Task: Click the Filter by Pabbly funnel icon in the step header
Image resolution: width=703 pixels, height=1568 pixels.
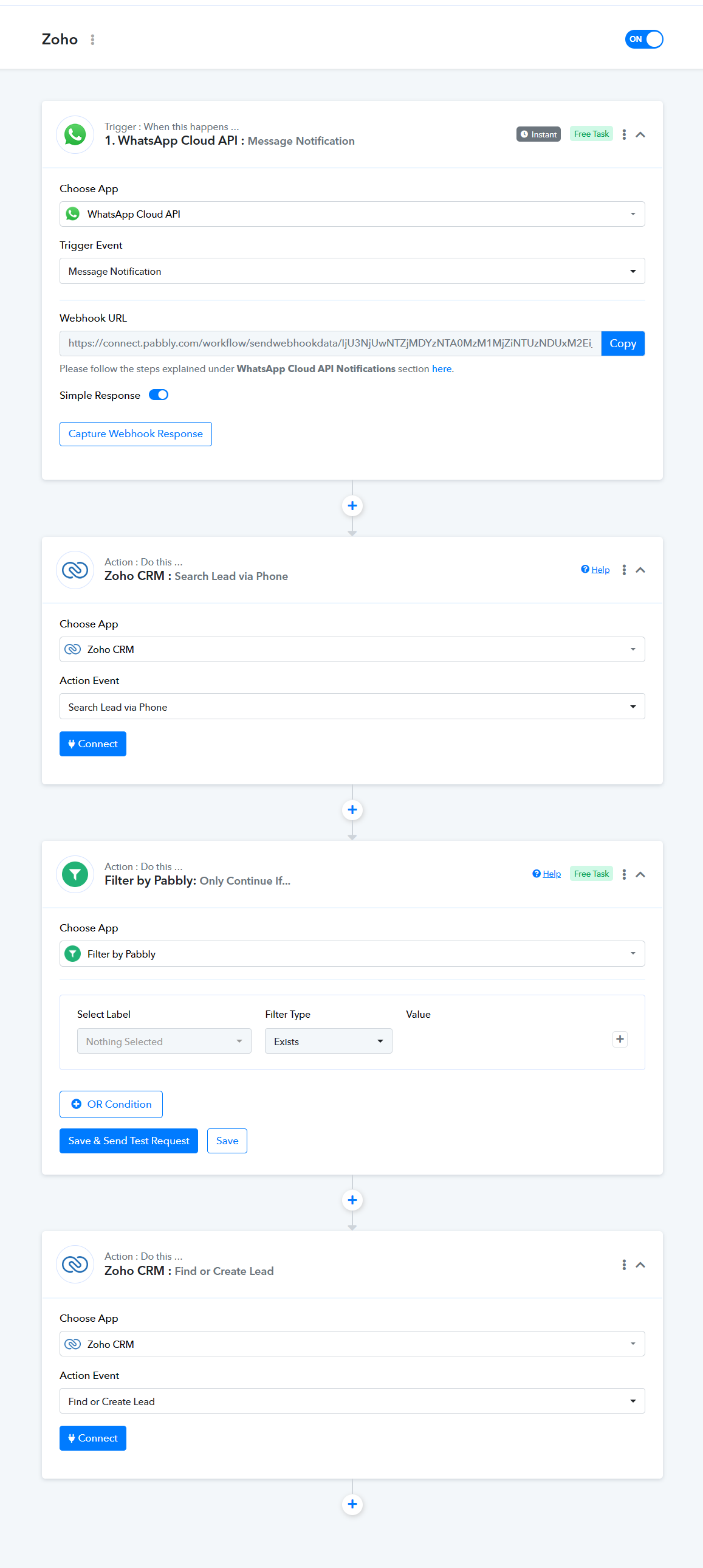Action: tap(75, 875)
